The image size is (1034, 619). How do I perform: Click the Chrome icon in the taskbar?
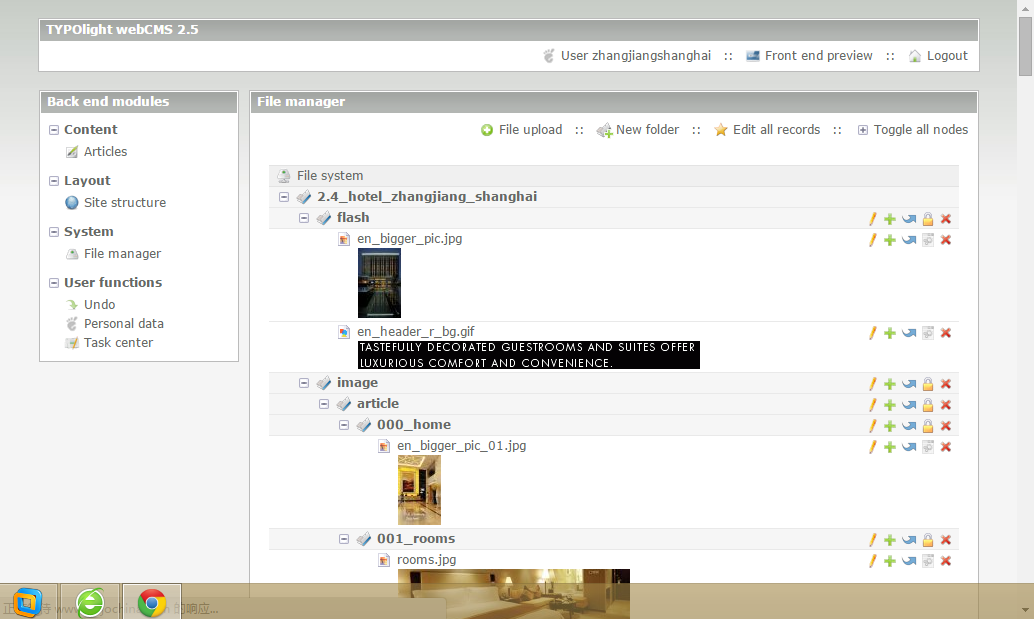(x=152, y=602)
